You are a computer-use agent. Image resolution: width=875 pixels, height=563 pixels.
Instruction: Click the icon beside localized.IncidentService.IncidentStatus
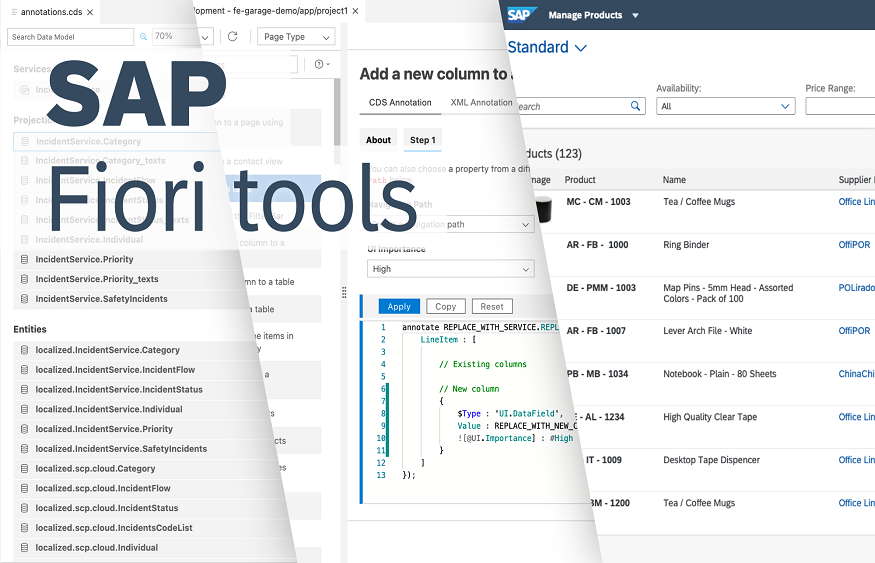(25, 389)
